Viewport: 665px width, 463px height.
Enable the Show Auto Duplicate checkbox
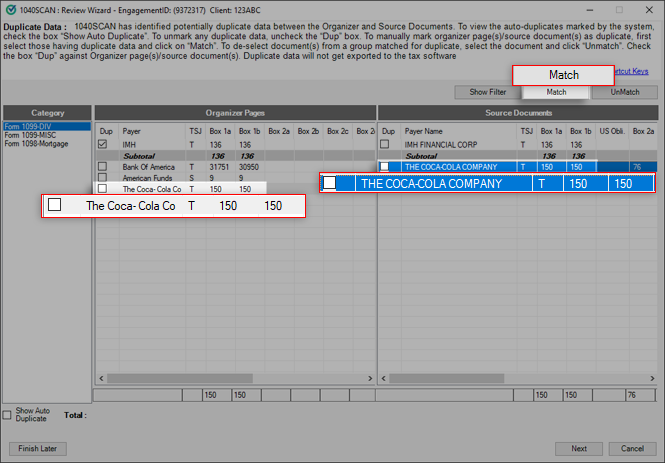point(9,413)
